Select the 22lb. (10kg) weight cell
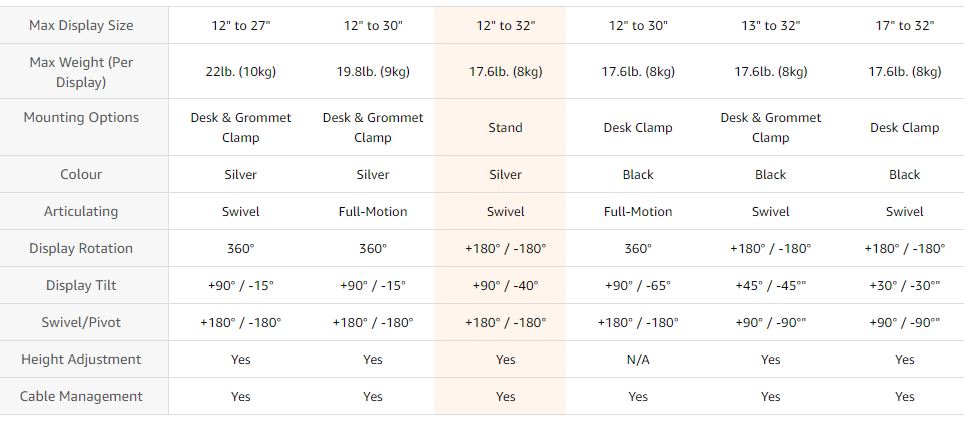 [x=240, y=71]
